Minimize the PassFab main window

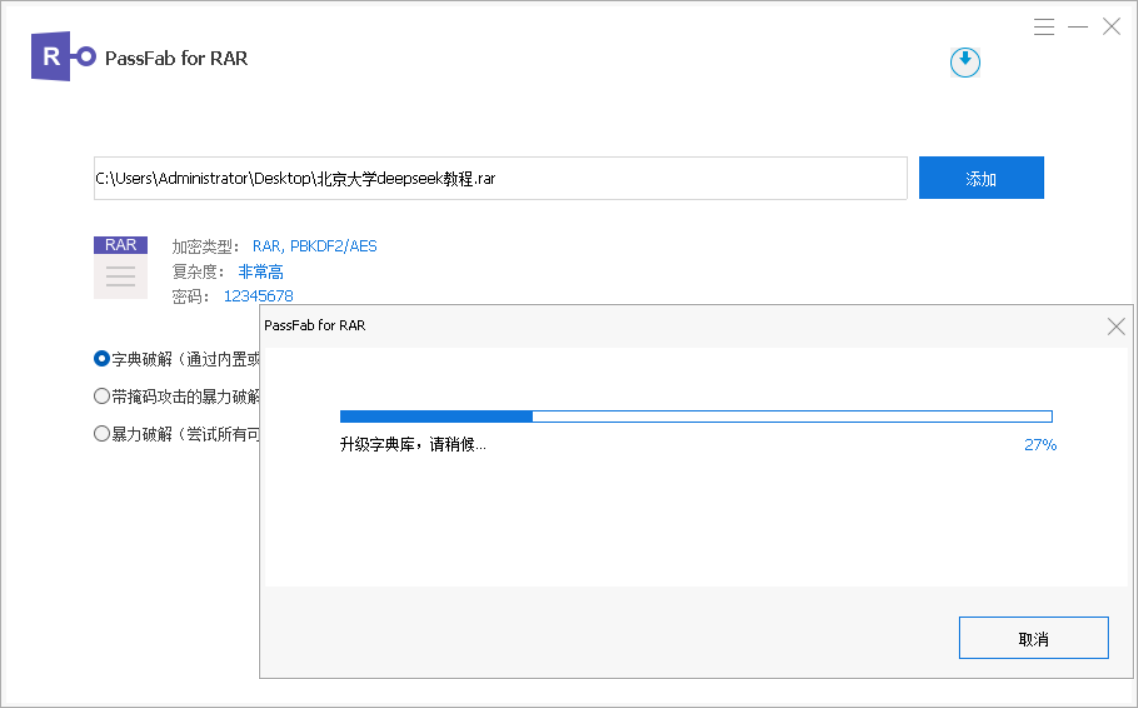(x=1078, y=28)
